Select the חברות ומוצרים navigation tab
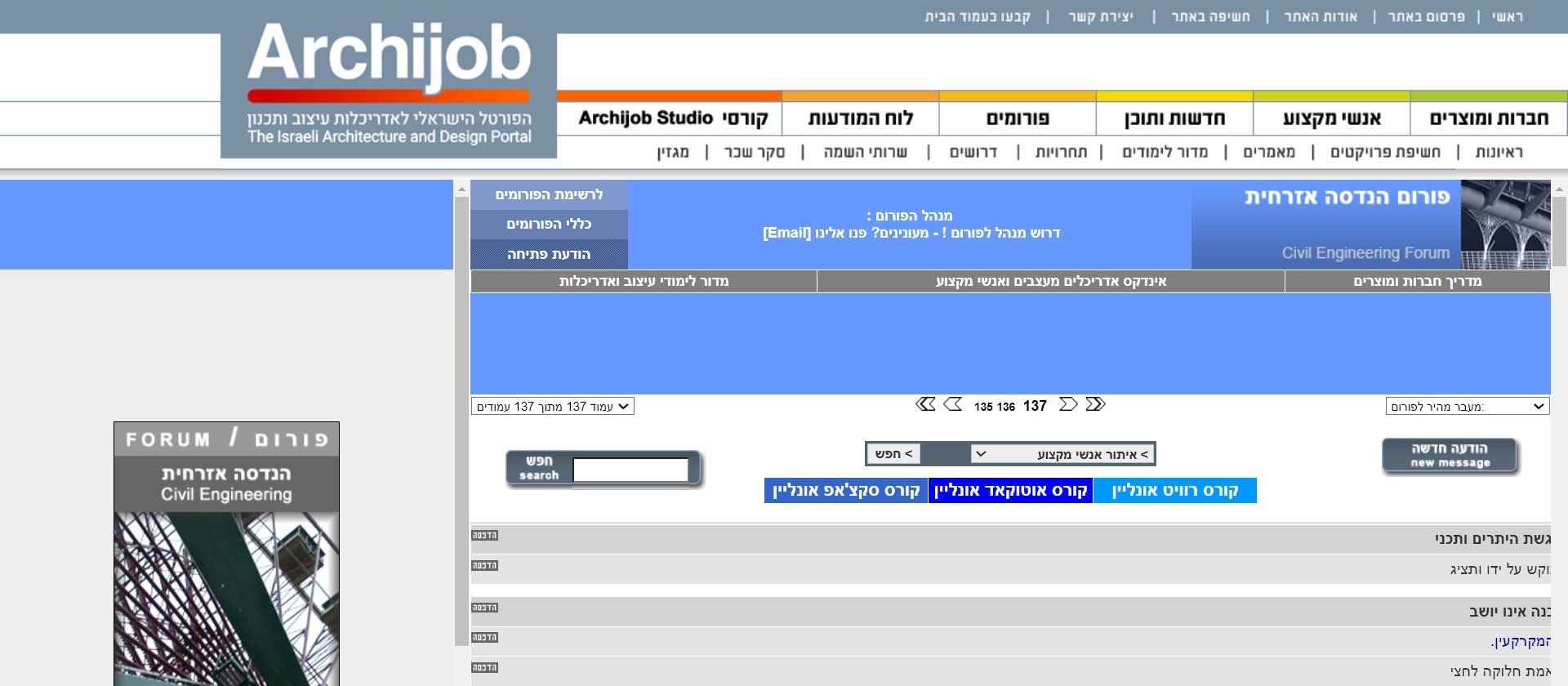 (1489, 118)
